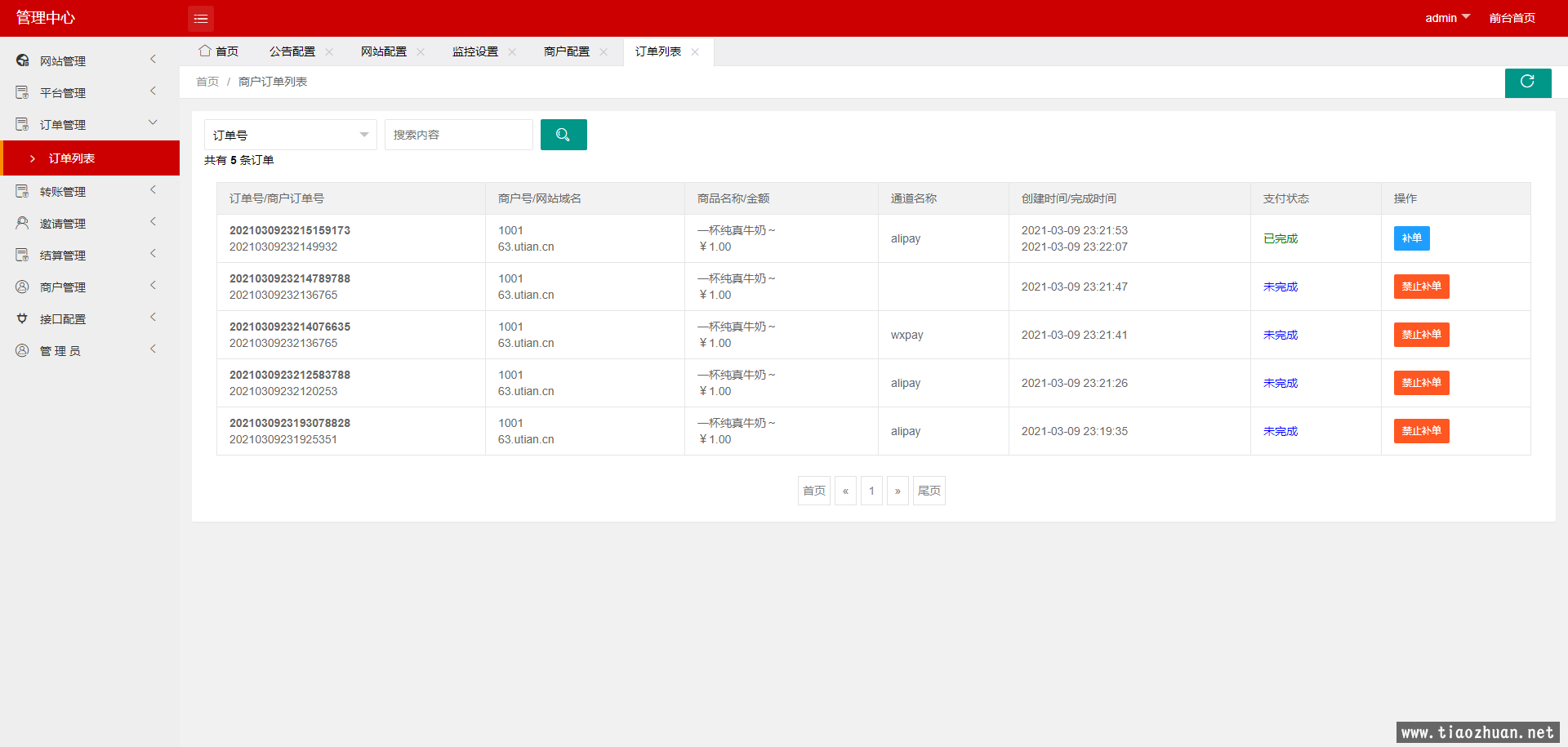Open the 订单号 search type dropdown
This screenshot has height=747, width=1568.
(291, 135)
